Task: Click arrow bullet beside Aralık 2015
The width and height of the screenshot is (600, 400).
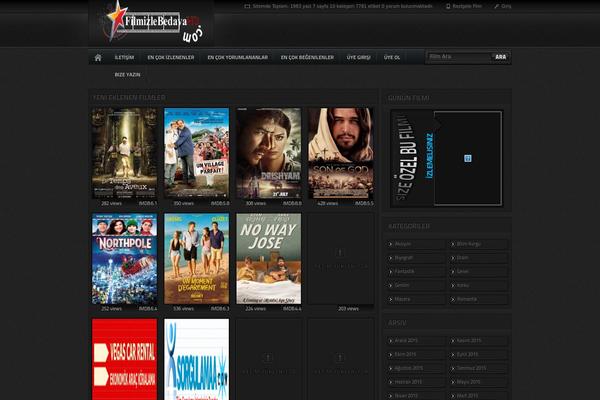Action: click(391, 340)
